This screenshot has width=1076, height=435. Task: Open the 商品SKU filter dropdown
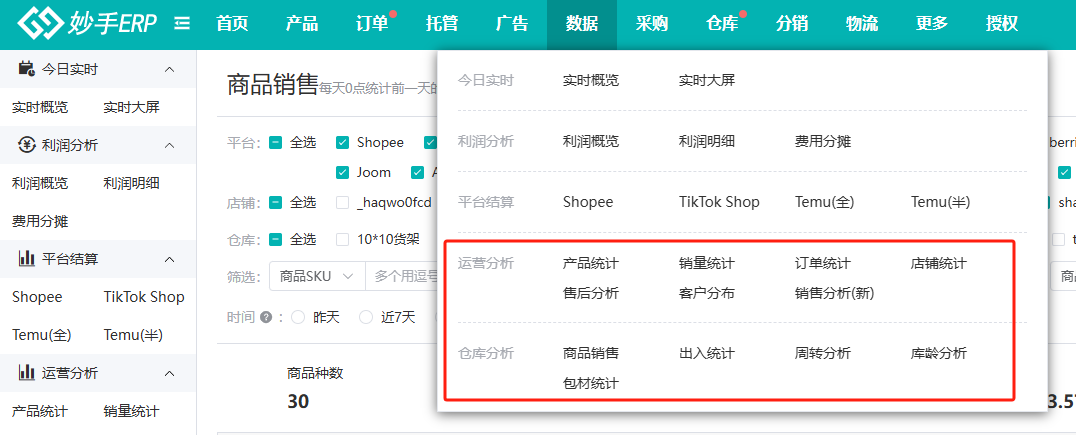tap(317, 277)
